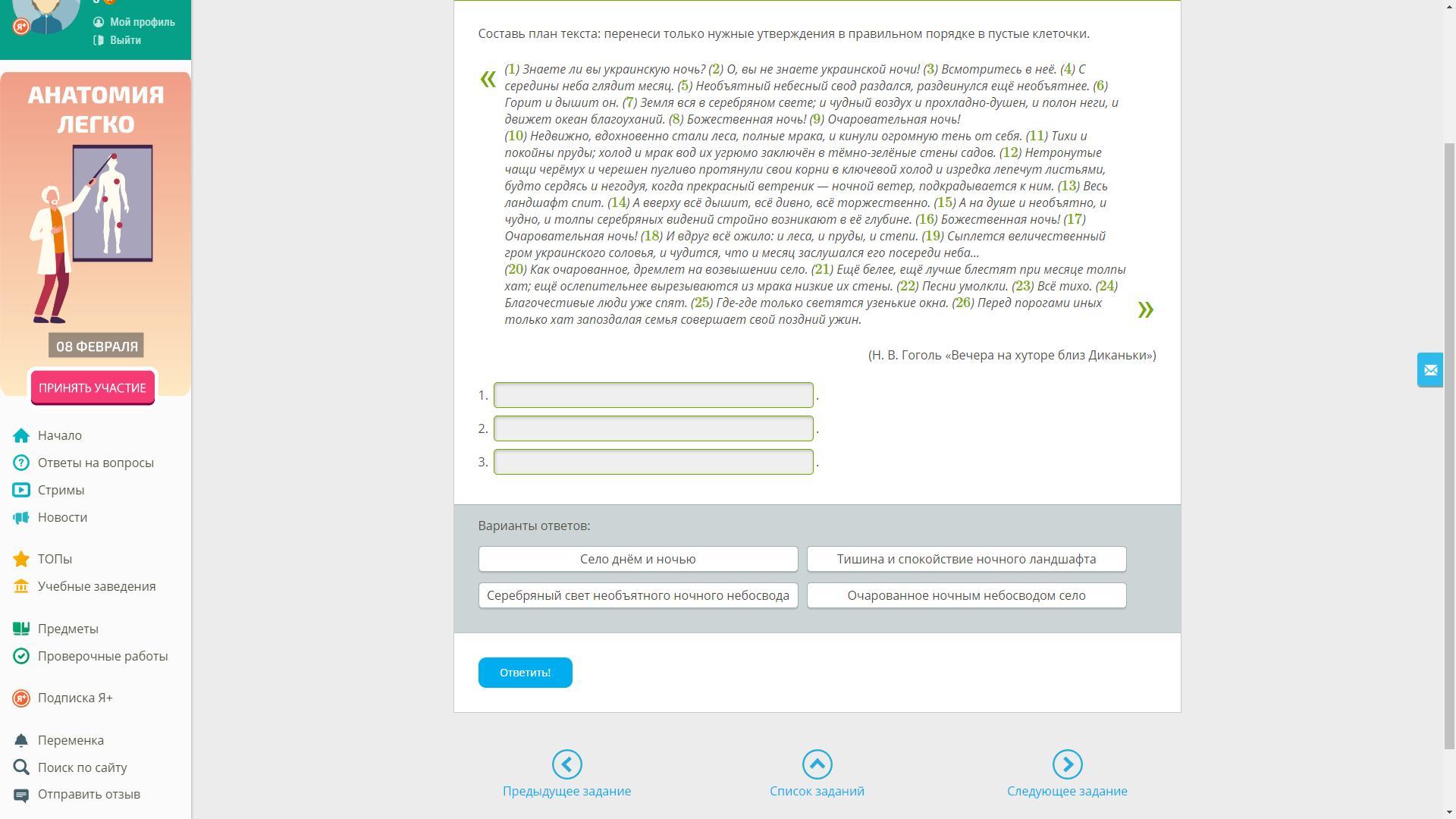1456x819 pixels.
Task: Click the home icon beside Начало
Action: point(21,435)
